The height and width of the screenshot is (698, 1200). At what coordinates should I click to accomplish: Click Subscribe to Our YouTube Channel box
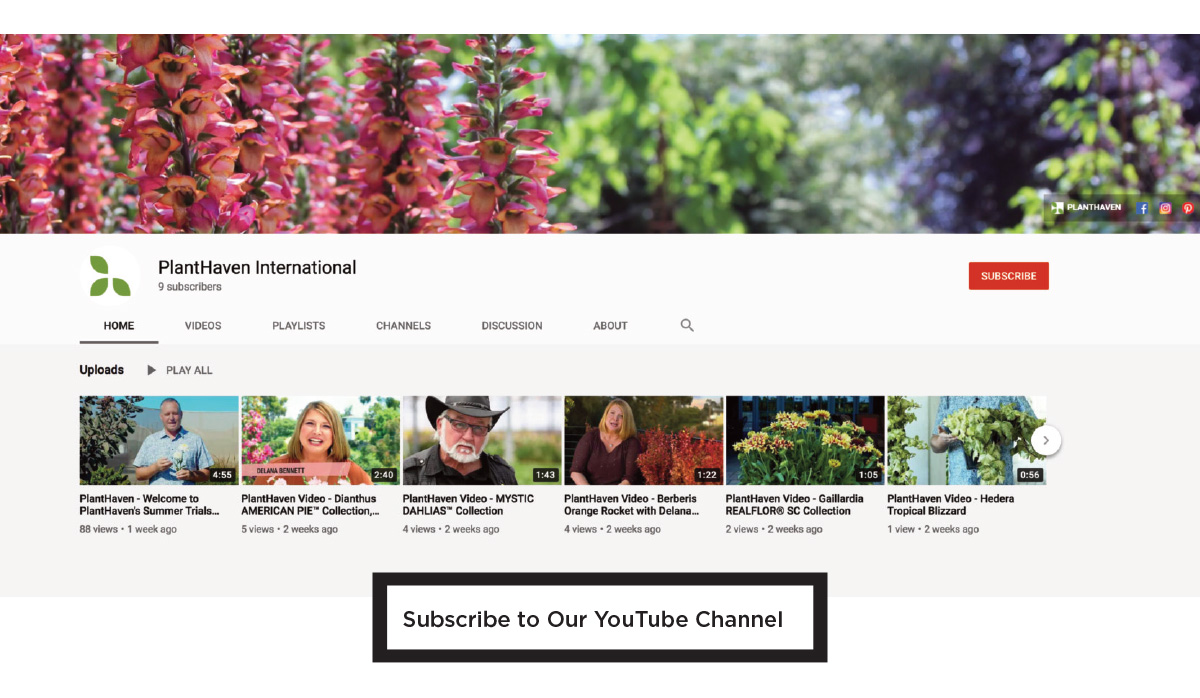(600, 618)
